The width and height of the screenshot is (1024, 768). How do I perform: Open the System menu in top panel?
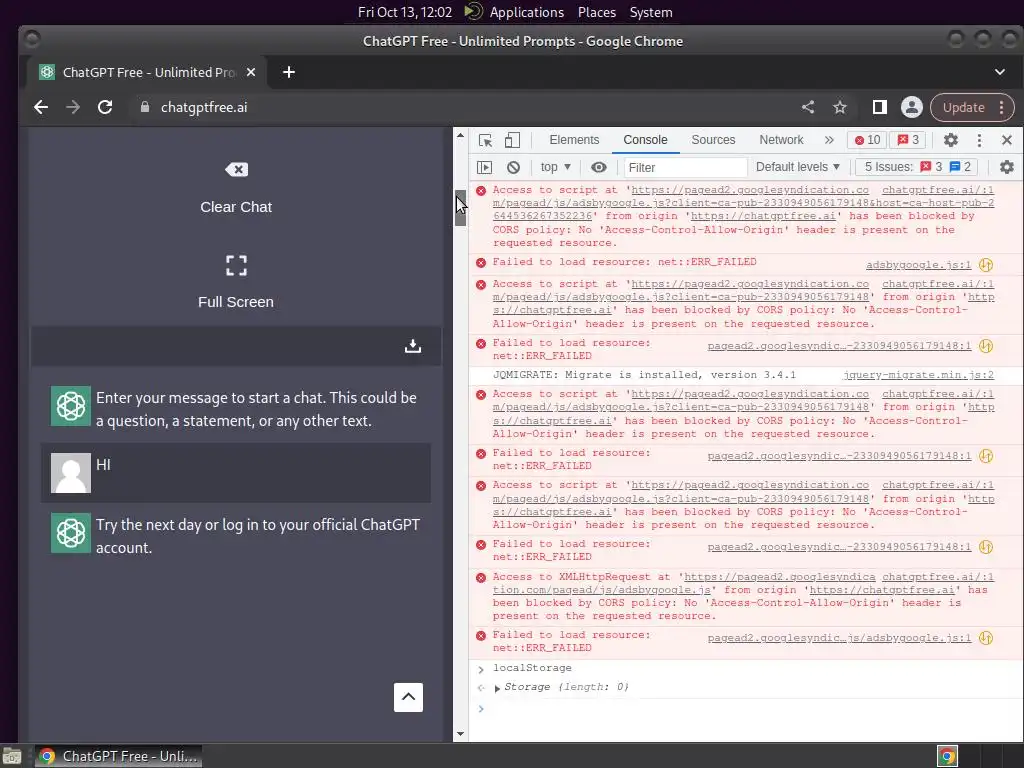[x=651, y=12]
